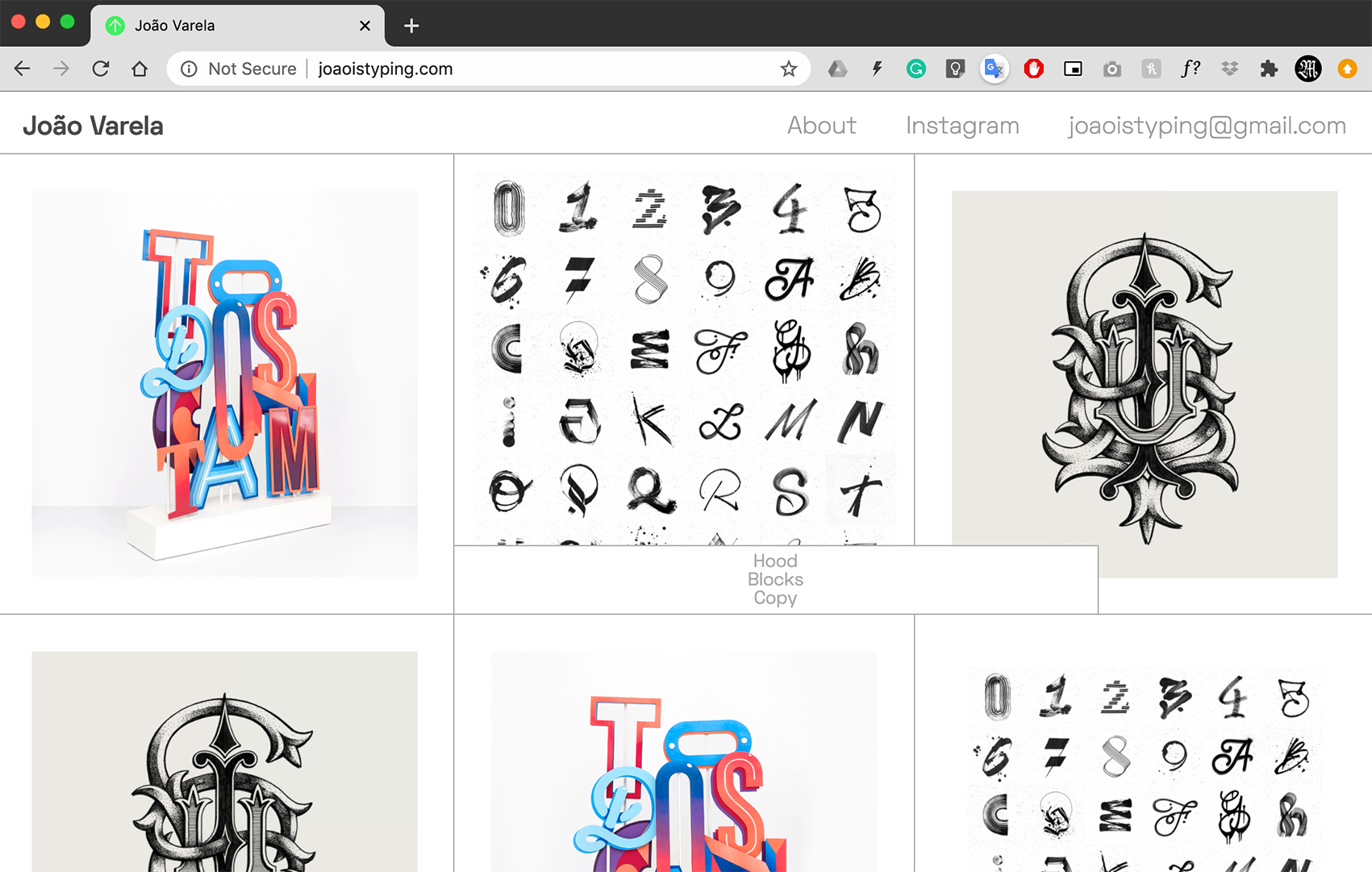Go to the browser home page
The width and height of the screenshot is (1372, 872).
tap(140, 69)
